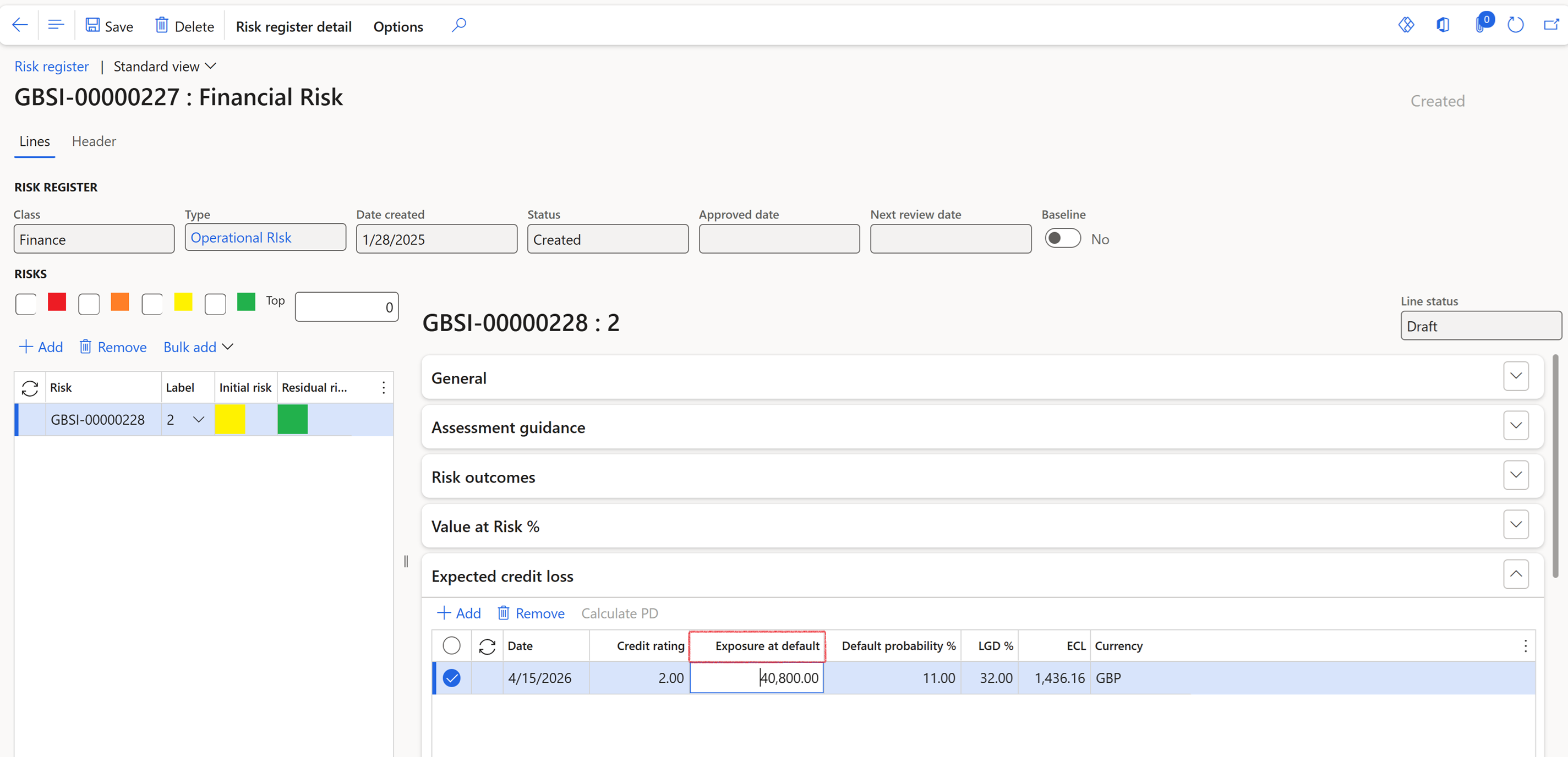Viewport: 1568px width, 757px height.
Task: Click the refresh page icon top right
Action: [1515, 25]
